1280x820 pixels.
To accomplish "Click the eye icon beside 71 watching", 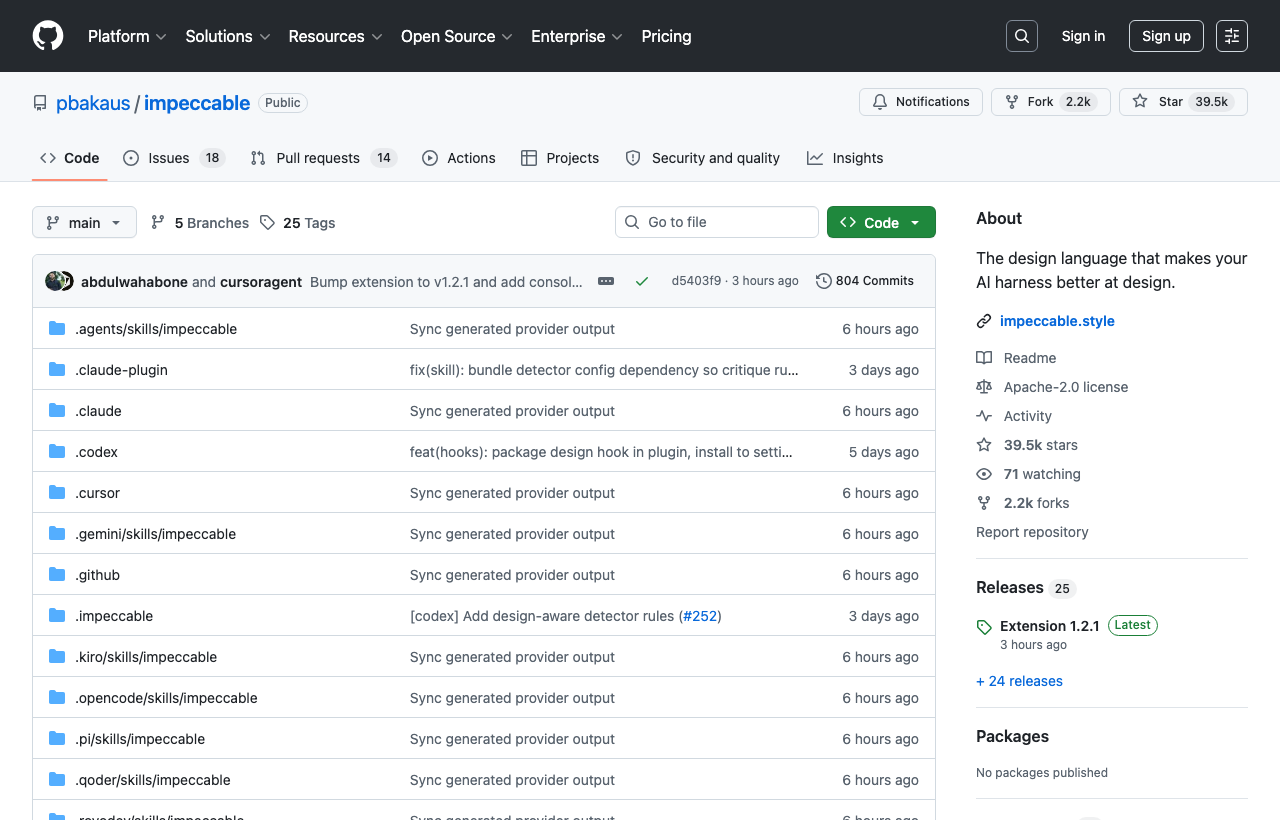I will click(984, 474).
